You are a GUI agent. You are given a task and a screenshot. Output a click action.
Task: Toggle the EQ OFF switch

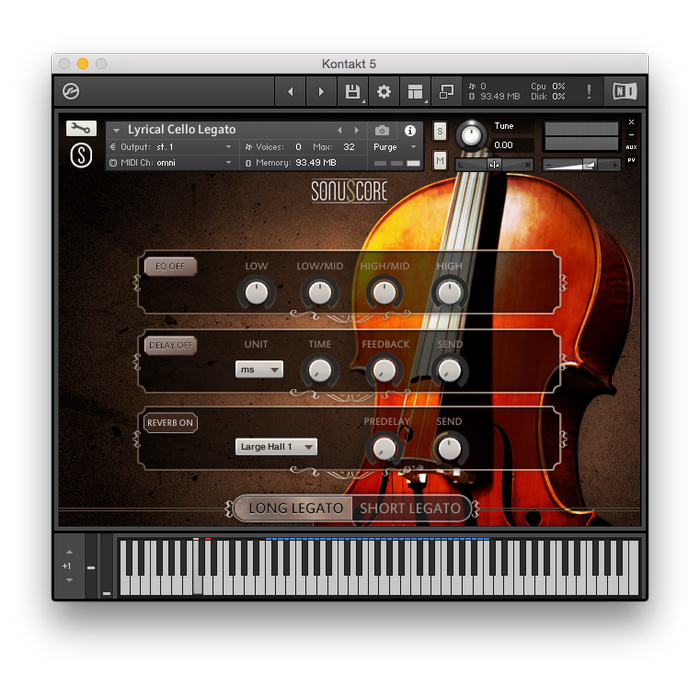pos(170,267)
